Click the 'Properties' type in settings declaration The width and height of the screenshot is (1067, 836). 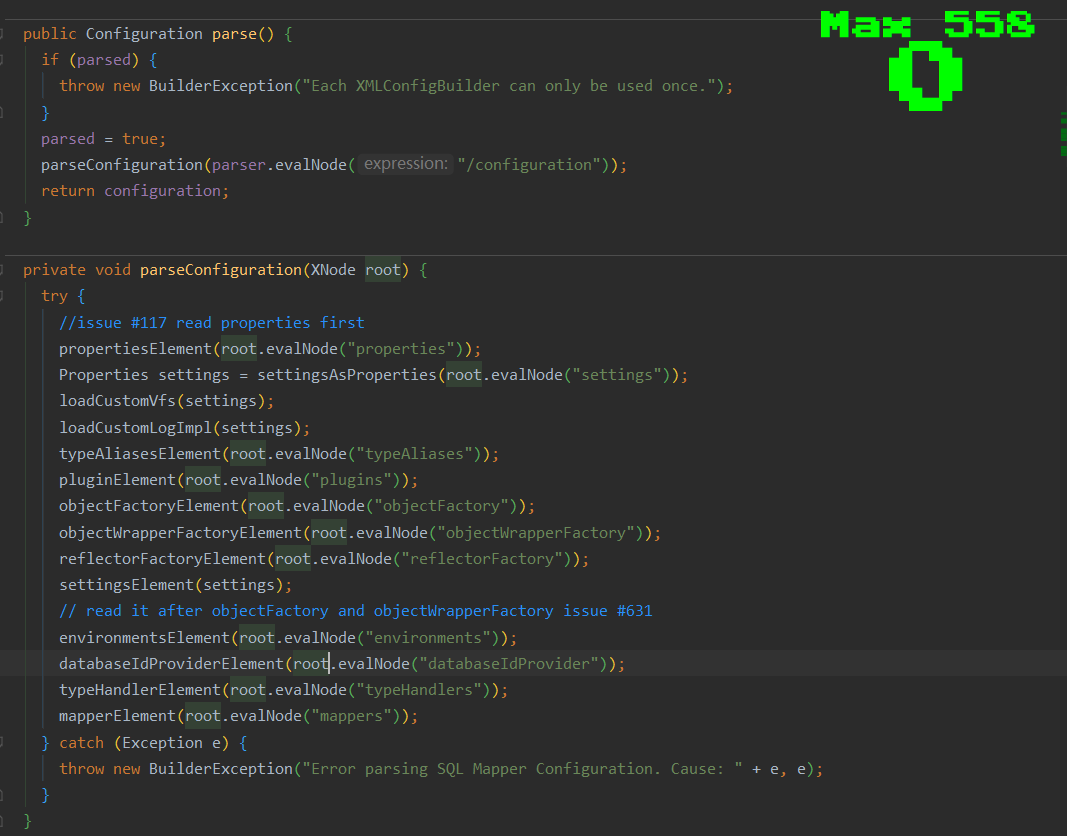click(x=103, y=375)
